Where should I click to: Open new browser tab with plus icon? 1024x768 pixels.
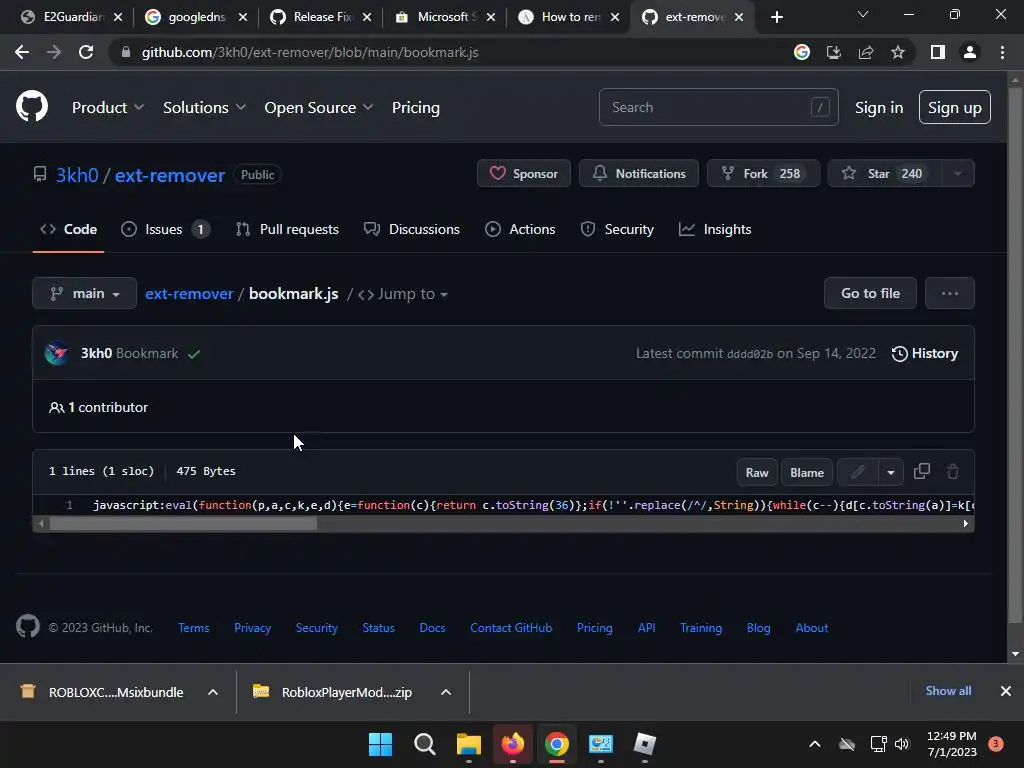776,17
